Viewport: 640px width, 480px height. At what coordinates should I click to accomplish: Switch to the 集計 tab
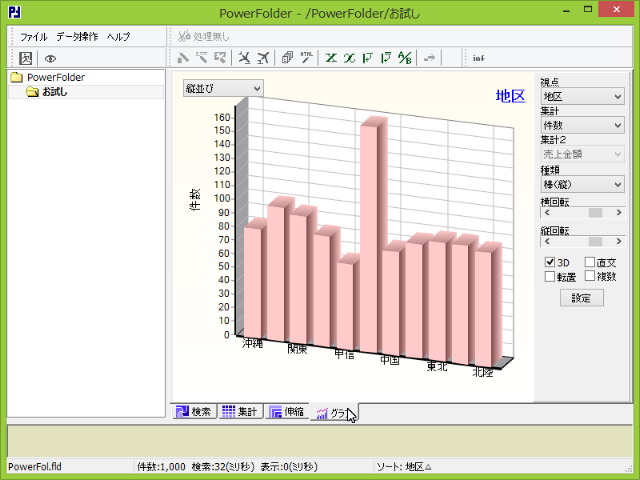[240, 411]
